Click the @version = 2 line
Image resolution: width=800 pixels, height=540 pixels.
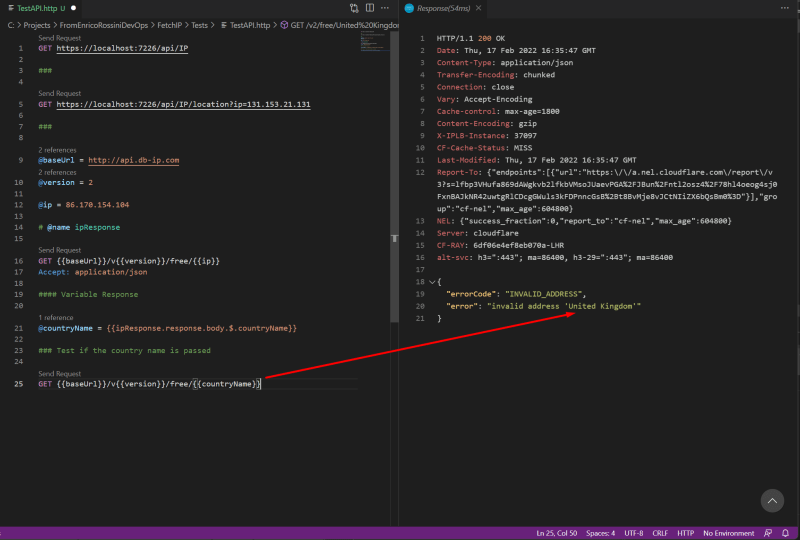[x=65, y=183]
